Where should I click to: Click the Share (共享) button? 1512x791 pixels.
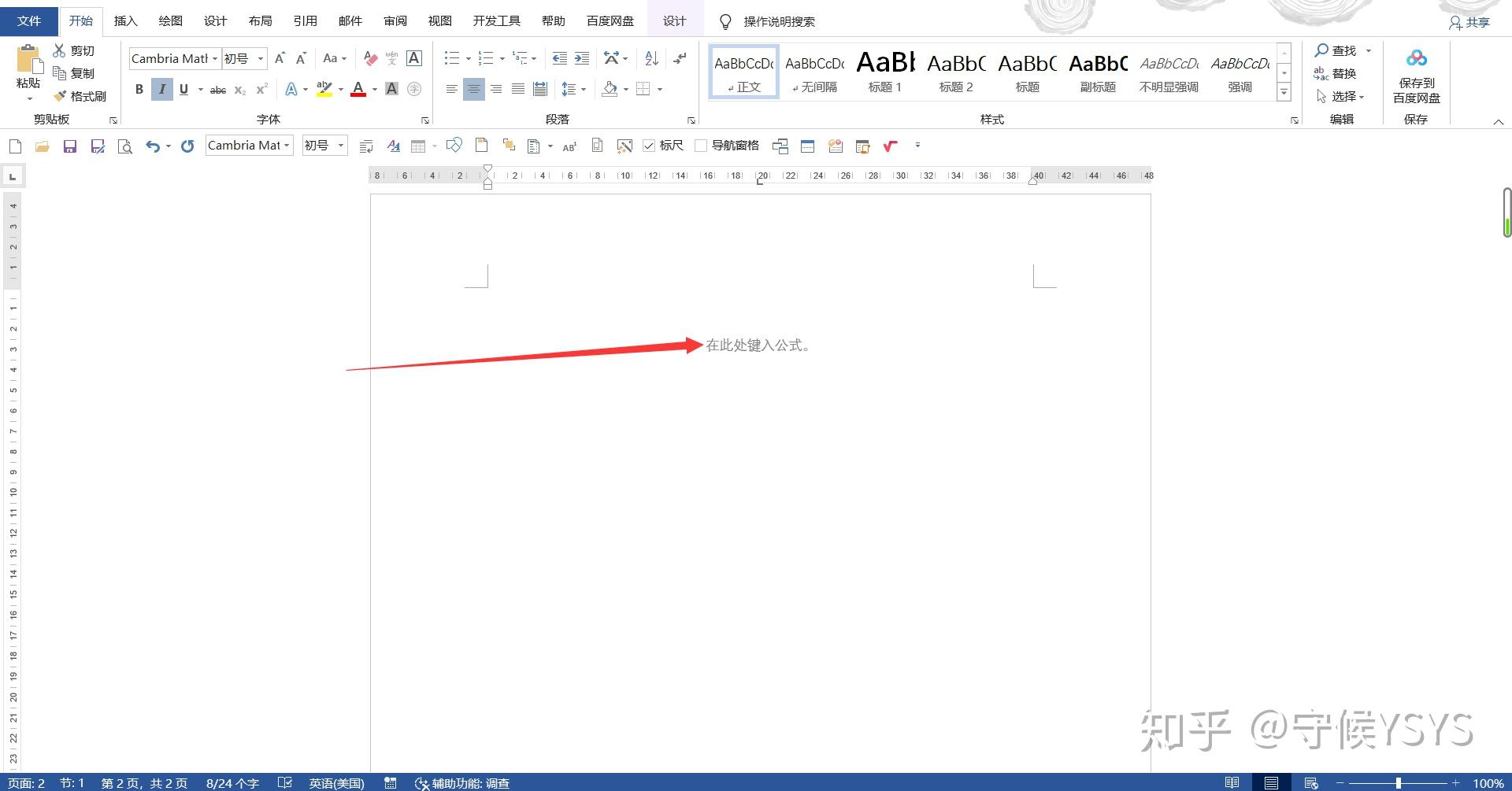coord(1469,23)
